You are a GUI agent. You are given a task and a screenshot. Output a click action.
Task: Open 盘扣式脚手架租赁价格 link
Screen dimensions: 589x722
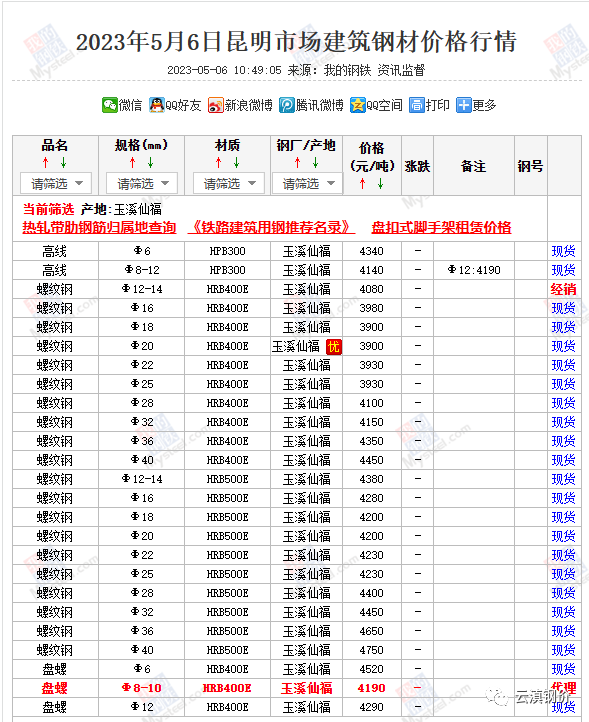pos(441,227)
